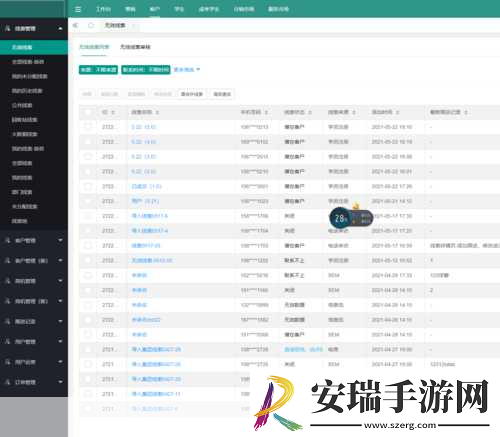Select the open page tab in the tab strip
This screenshot has width=500, height=437.
click(115, 25)
